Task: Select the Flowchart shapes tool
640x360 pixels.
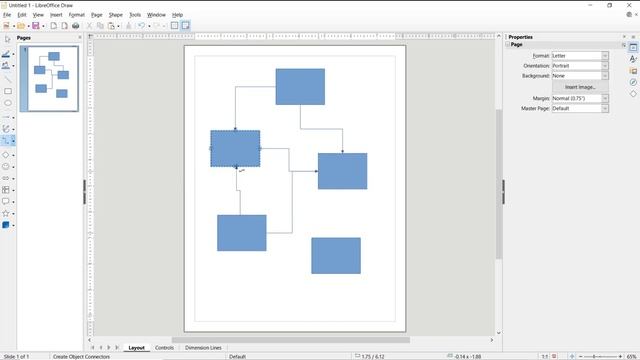Action: point(6,190)
